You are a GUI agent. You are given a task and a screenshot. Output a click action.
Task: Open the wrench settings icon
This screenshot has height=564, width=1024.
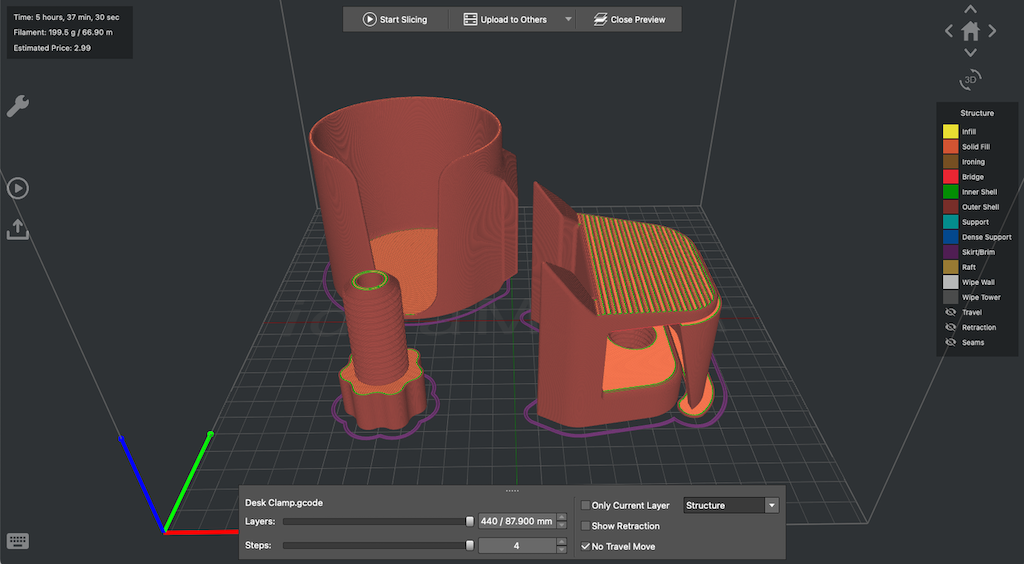point(18,106)
